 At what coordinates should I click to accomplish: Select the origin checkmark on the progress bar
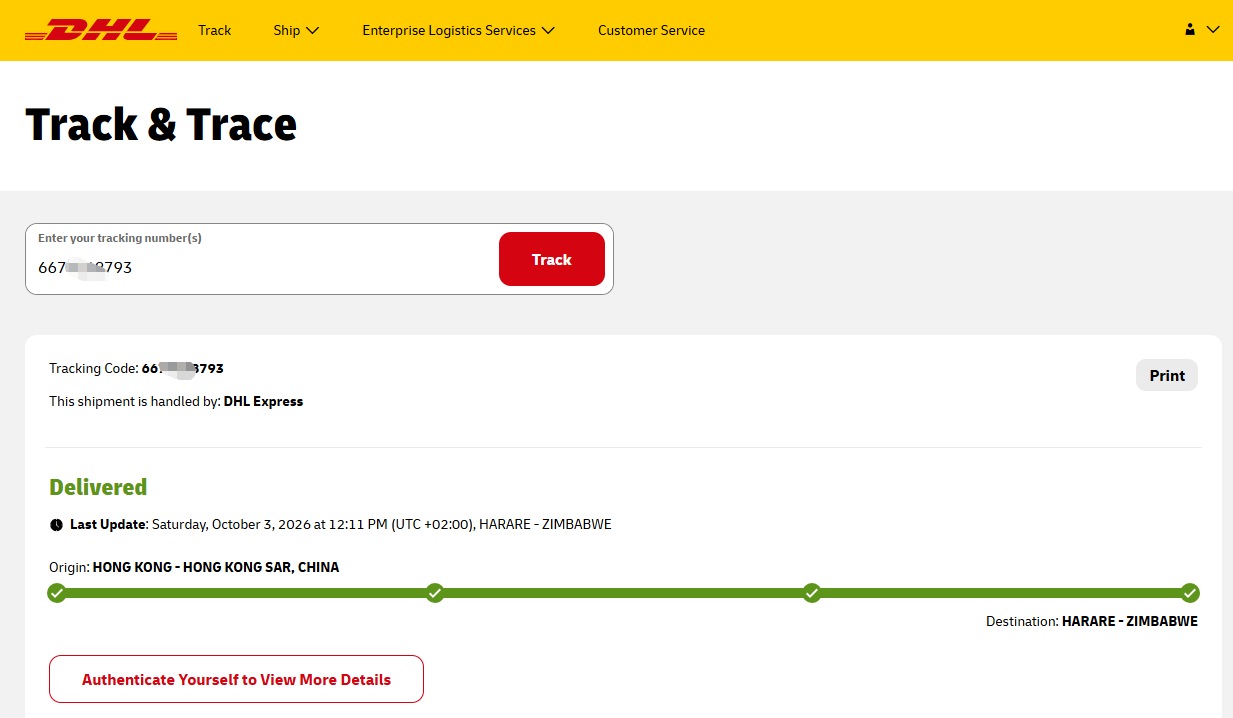(57, 593)
